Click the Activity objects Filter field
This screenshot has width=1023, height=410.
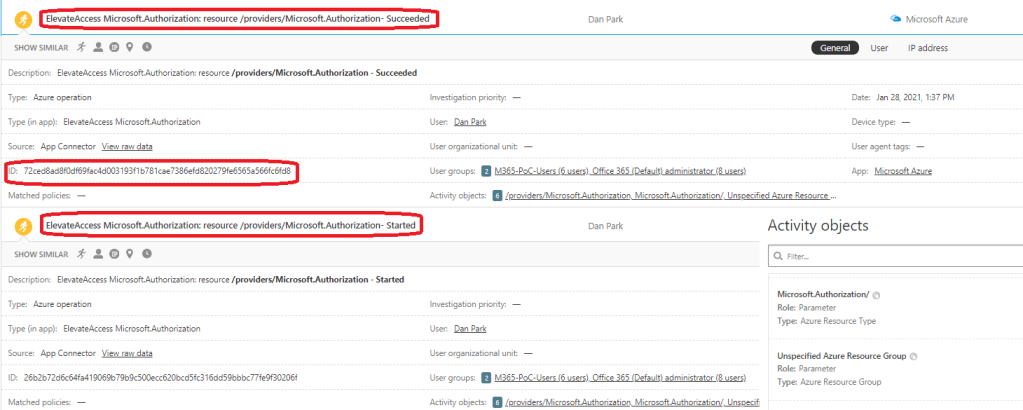click(895, 257)
